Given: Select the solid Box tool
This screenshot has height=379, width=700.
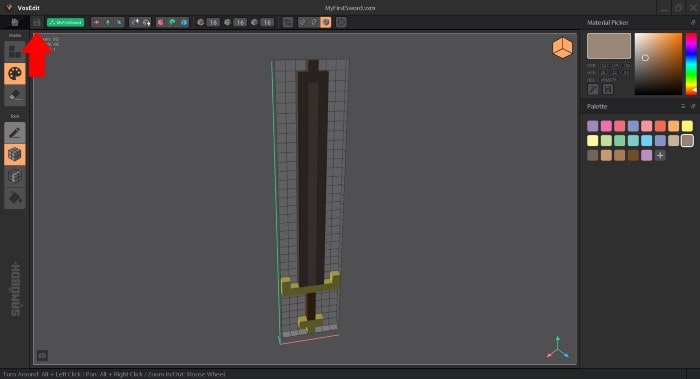Looking at the screenshot, I should [x=15, y=154].
